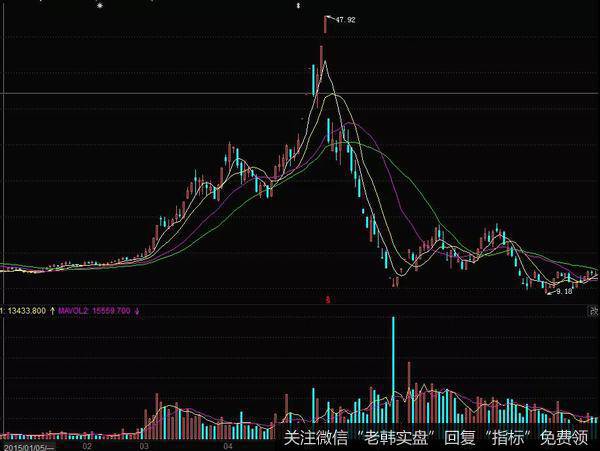Select the 03 month marker on time axis

tap(144, 446)
